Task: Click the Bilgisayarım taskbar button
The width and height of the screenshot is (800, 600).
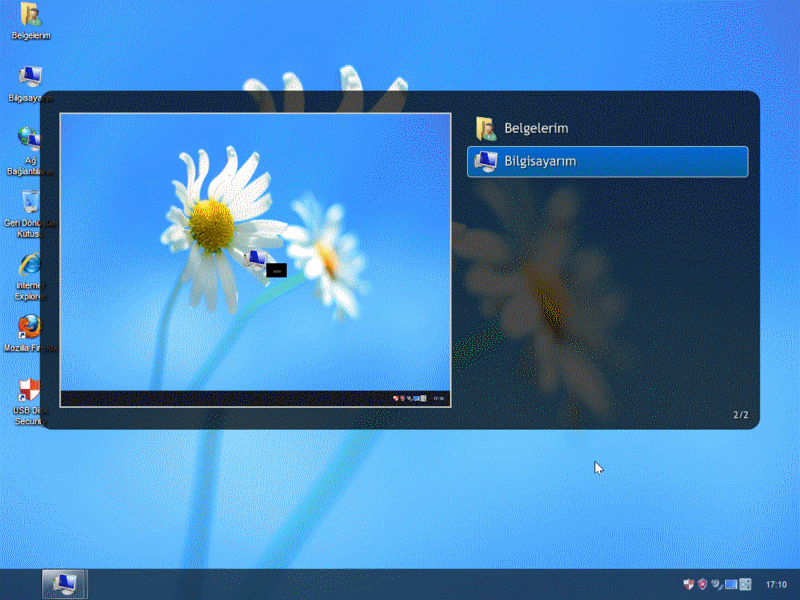Action: [x=64, y=584]
